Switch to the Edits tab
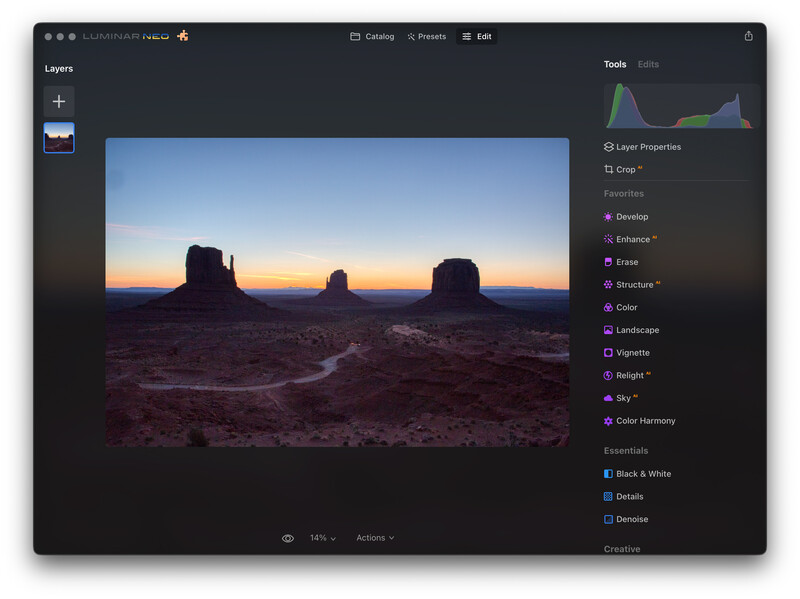800x599 pixels. 648,64
